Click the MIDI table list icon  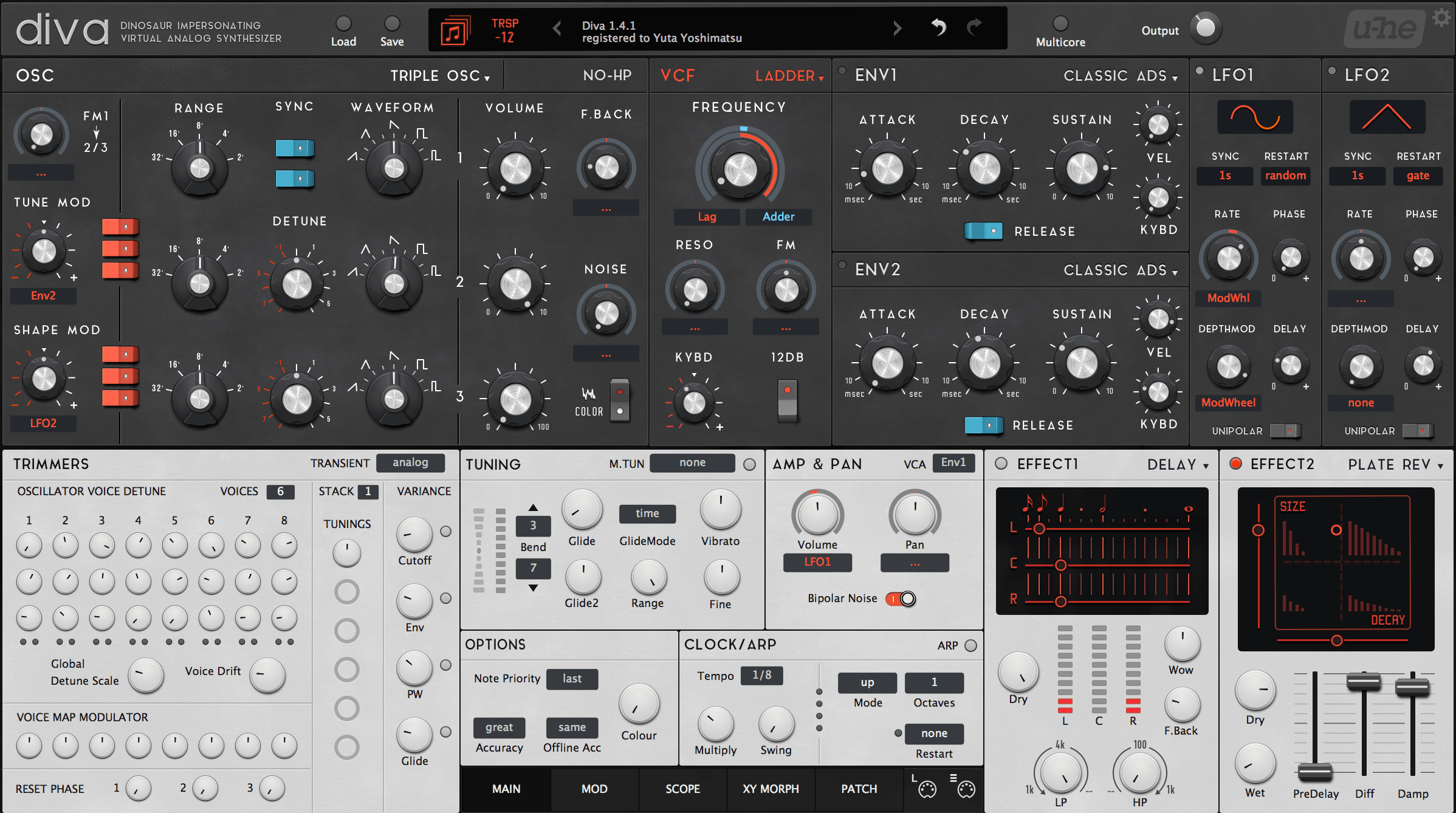click(963, 787)
